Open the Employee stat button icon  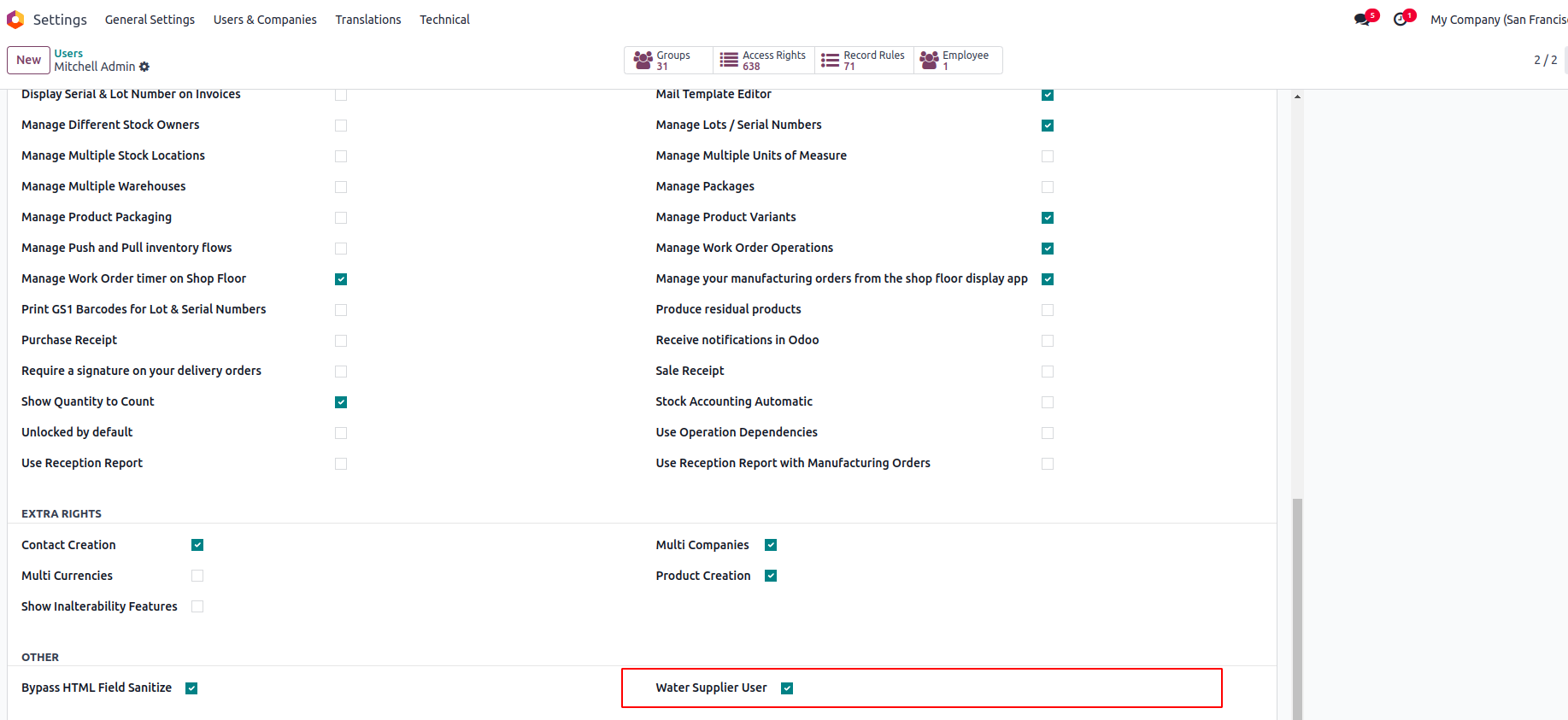click(929, 60)
